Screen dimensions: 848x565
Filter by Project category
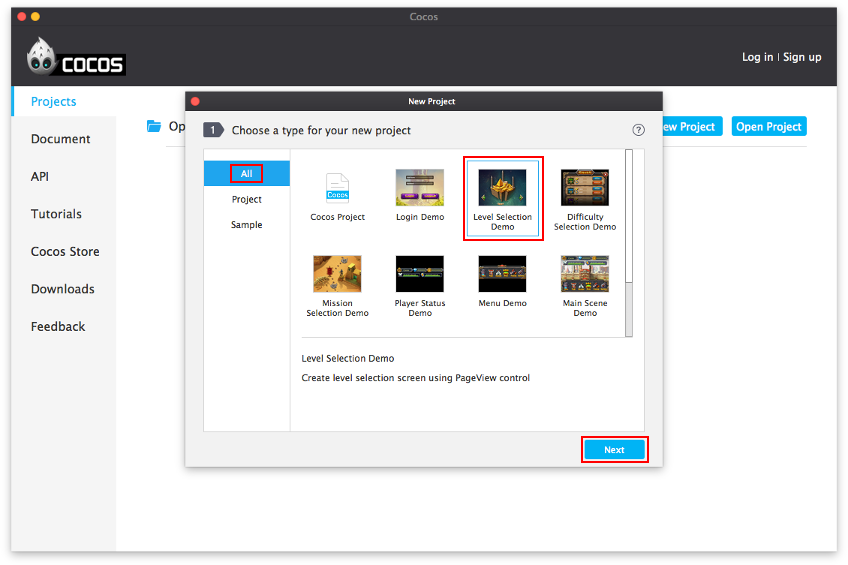[x=247, y=199]
